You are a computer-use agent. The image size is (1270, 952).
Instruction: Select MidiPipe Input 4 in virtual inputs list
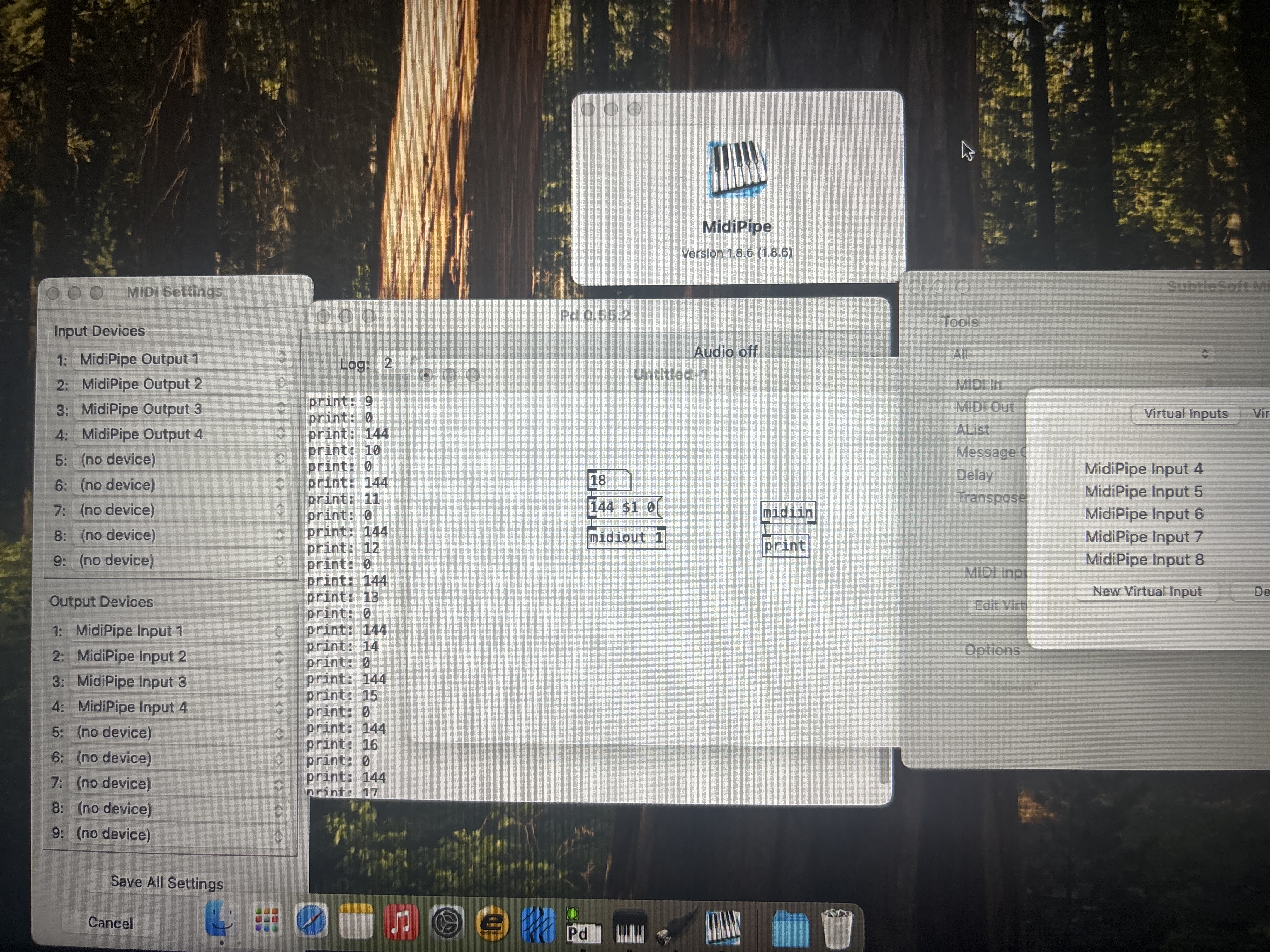tap(1143, 468)
